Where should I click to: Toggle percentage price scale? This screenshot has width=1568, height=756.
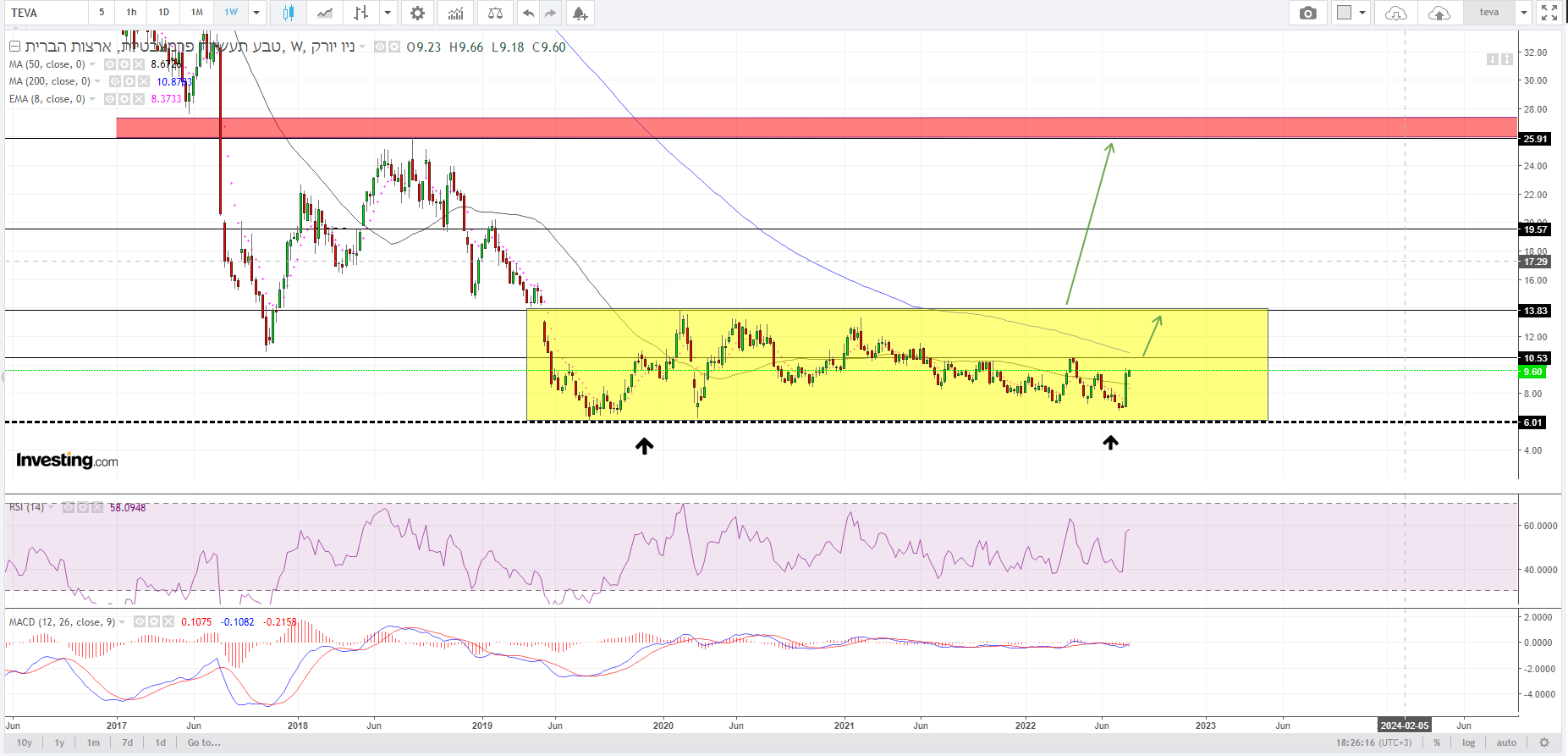(1437, 742)
